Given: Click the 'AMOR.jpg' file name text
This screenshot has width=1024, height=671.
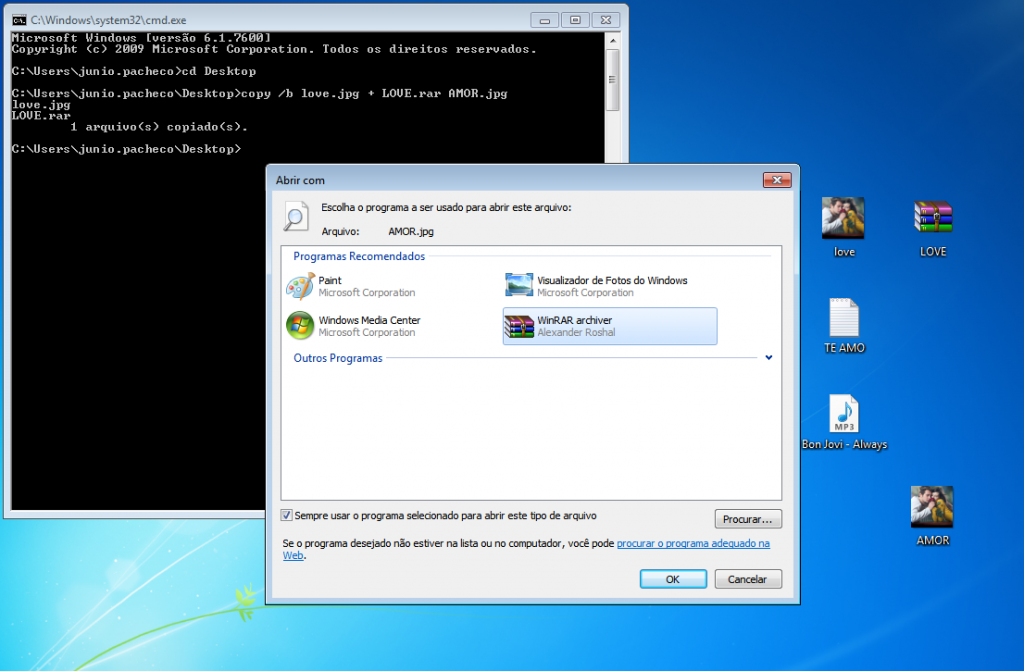Looking at the screenshot, I should [x=411, y=231].
